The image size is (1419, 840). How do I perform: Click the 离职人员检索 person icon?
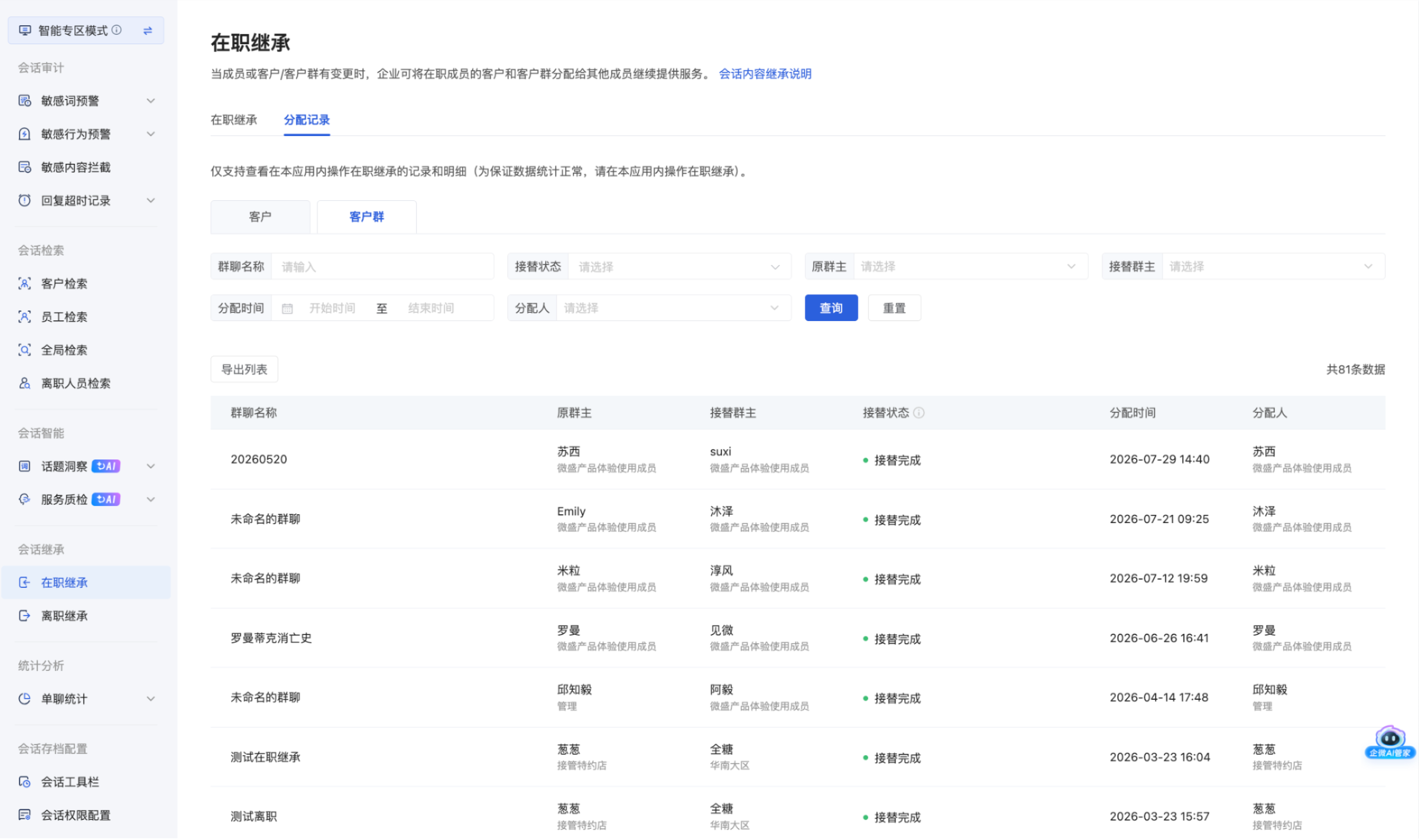24,383
